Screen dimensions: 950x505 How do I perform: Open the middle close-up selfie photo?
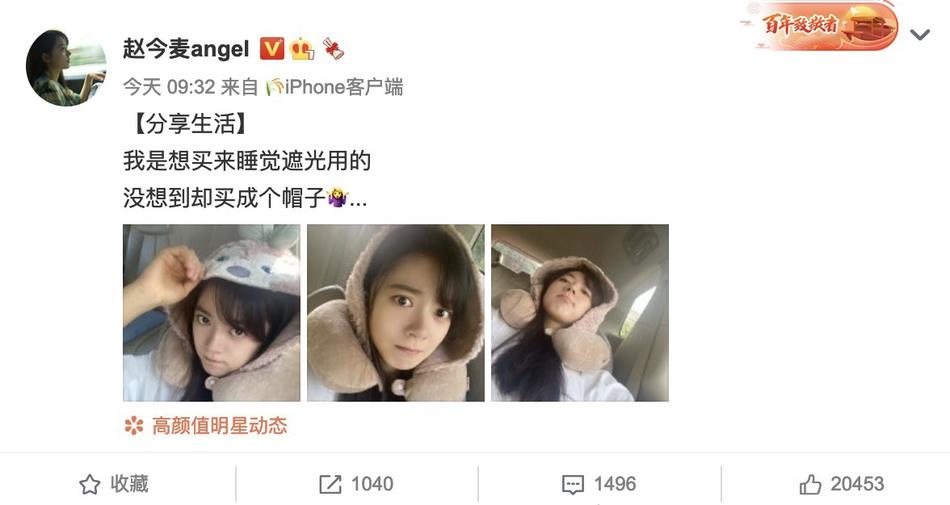pos(396,312)
